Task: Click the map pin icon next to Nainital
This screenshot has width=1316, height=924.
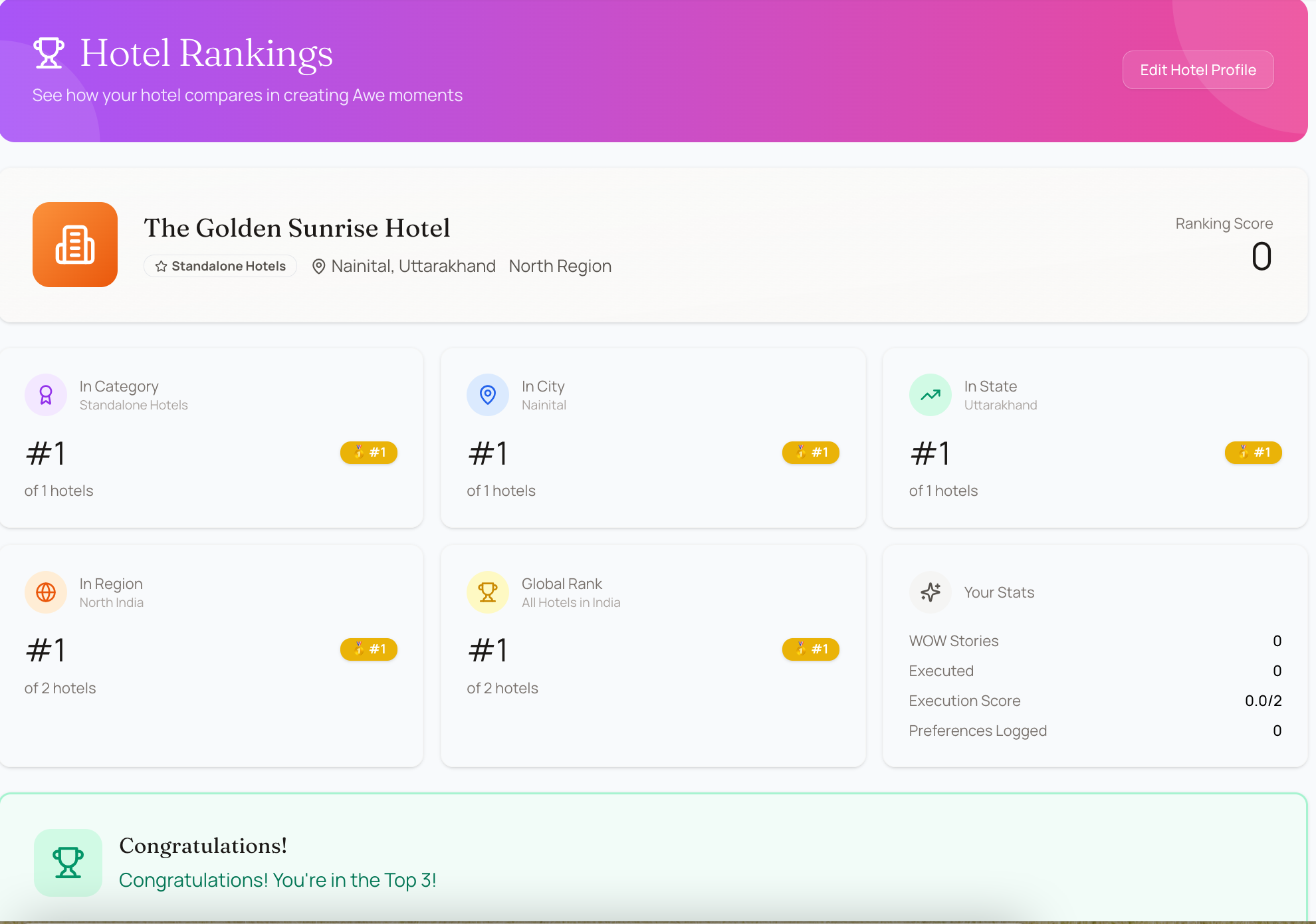Action: point(318,267)
